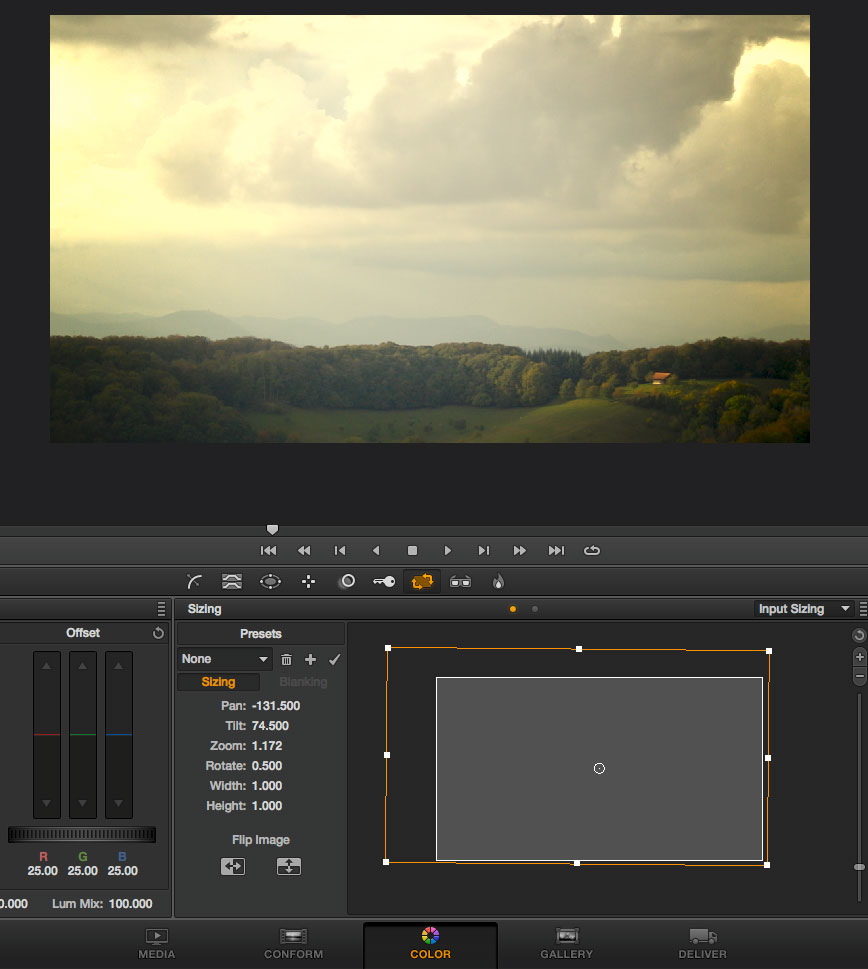Open the Data Burn flame icon

[x=498, y=581]
